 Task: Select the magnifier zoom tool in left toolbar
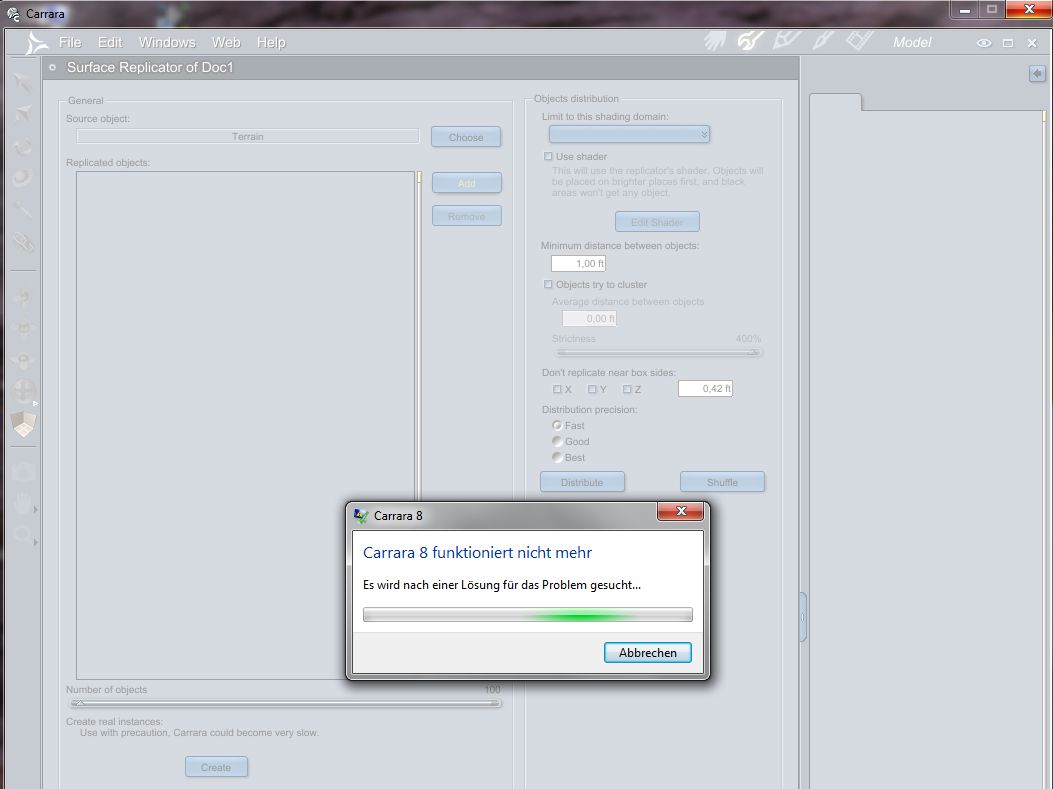click(23, 536)
